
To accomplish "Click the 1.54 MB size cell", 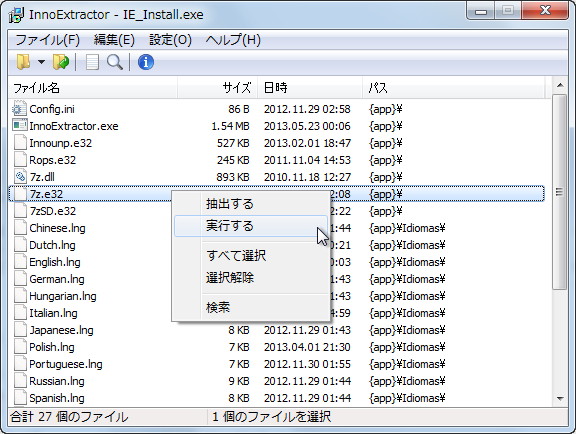I will pos(230,126).
